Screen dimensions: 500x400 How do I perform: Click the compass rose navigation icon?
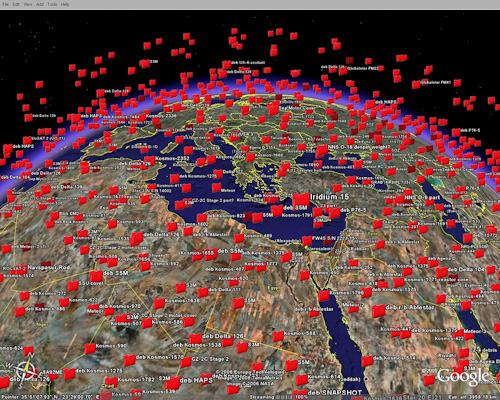[x=26, y=371]
